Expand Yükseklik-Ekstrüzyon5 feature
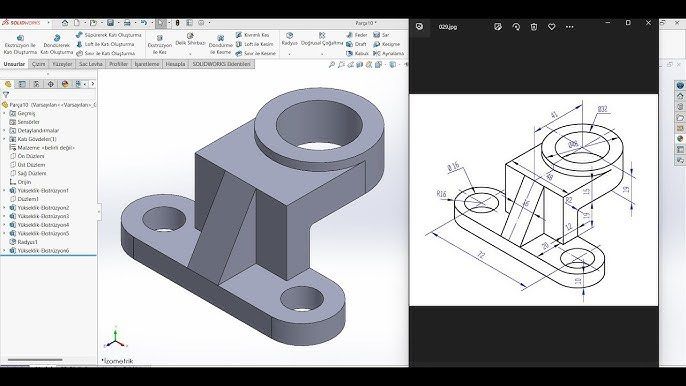Image resolution: width=686 pixels, height=386 pixels. pyautogui.click(x=4, y=234)
